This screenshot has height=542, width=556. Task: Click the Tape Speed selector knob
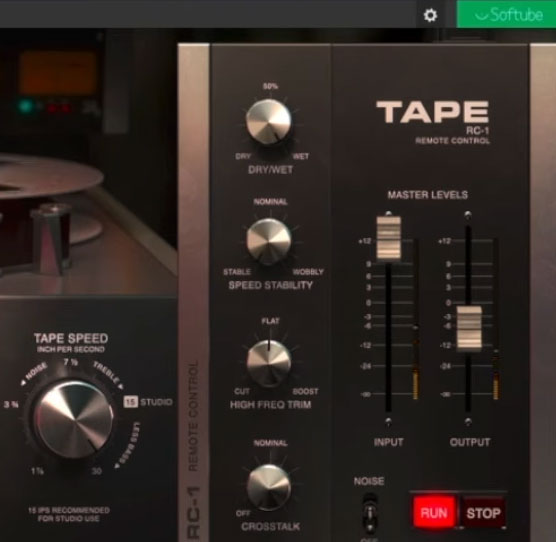click(74, 420)
